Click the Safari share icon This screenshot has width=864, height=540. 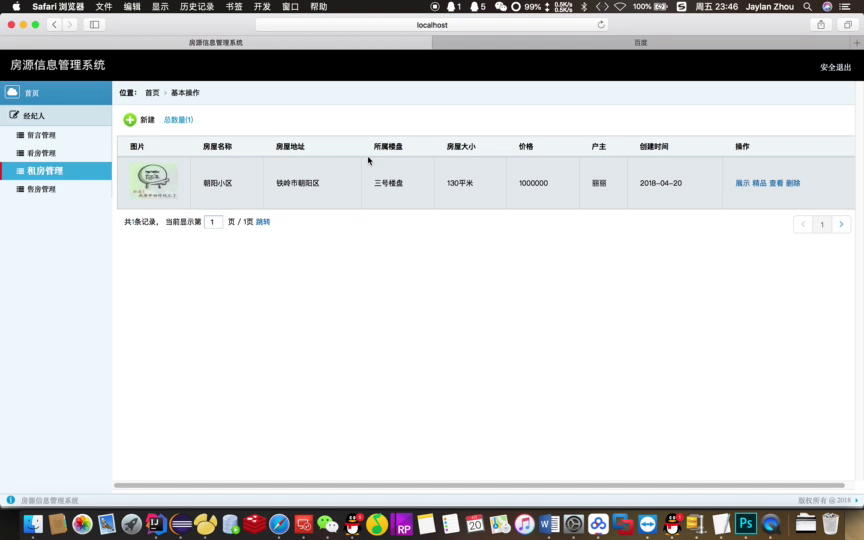(821, 24)
